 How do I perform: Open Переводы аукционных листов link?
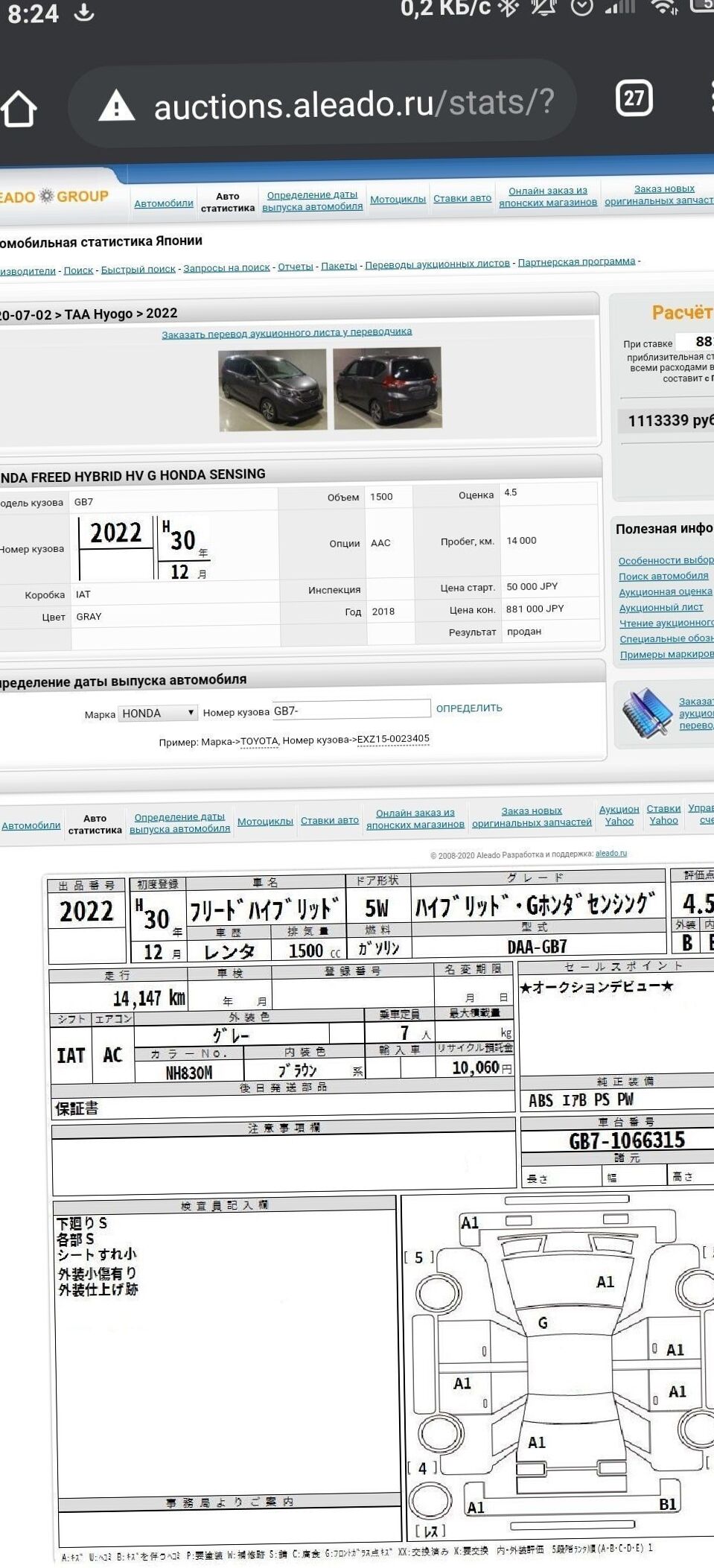(438, 264)
